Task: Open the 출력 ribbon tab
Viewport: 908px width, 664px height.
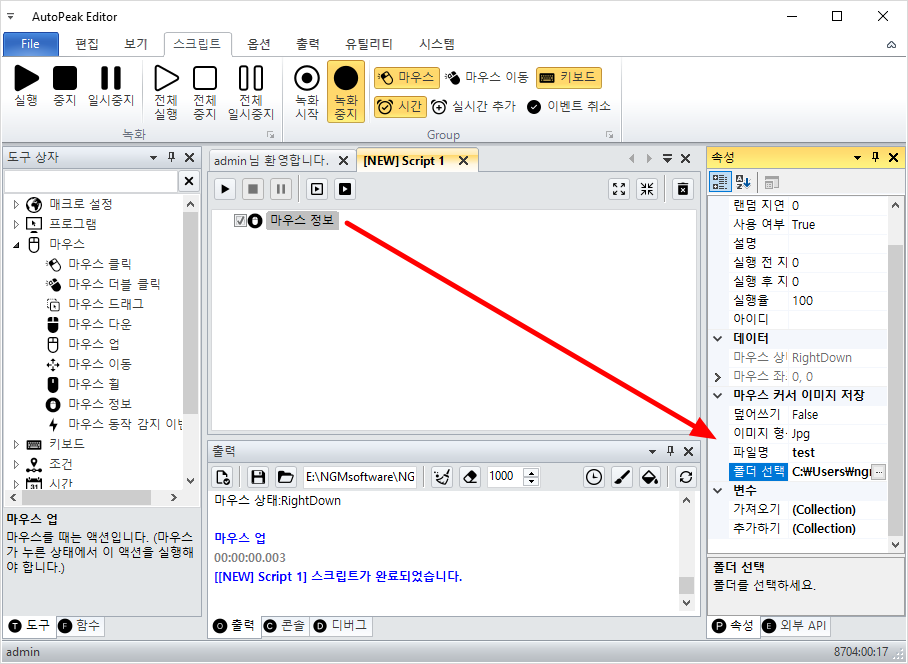Action: point(307,44)
